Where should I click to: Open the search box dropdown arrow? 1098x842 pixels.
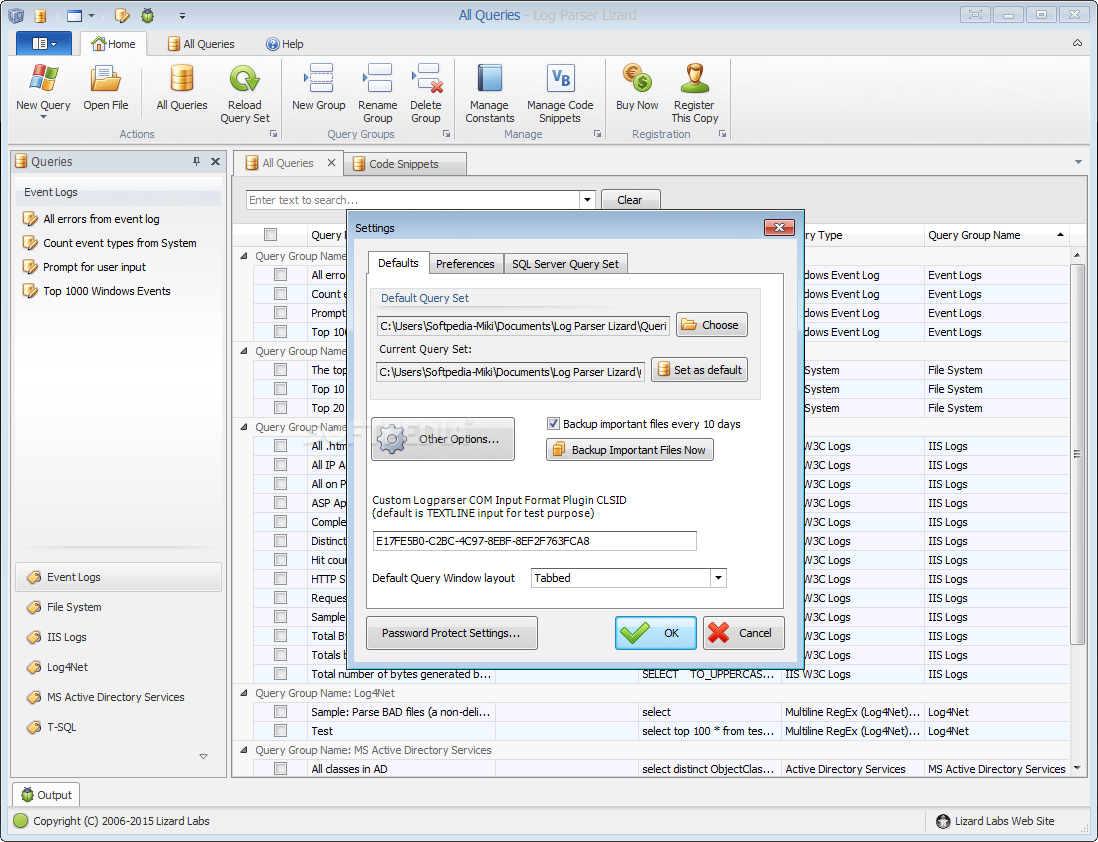point(588,200)
